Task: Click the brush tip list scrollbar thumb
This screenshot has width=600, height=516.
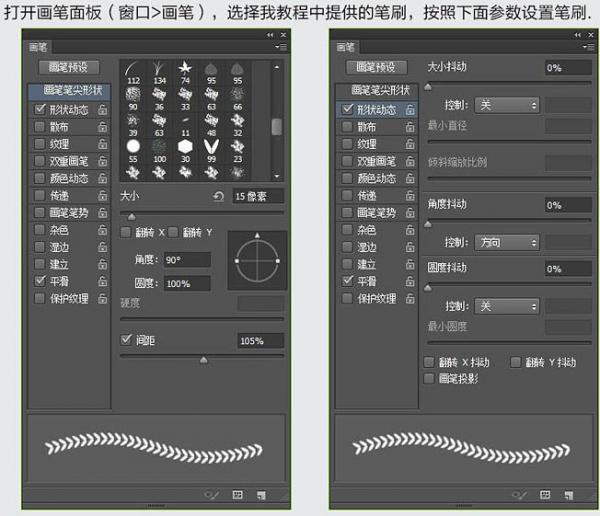Action: click(277, 127)
